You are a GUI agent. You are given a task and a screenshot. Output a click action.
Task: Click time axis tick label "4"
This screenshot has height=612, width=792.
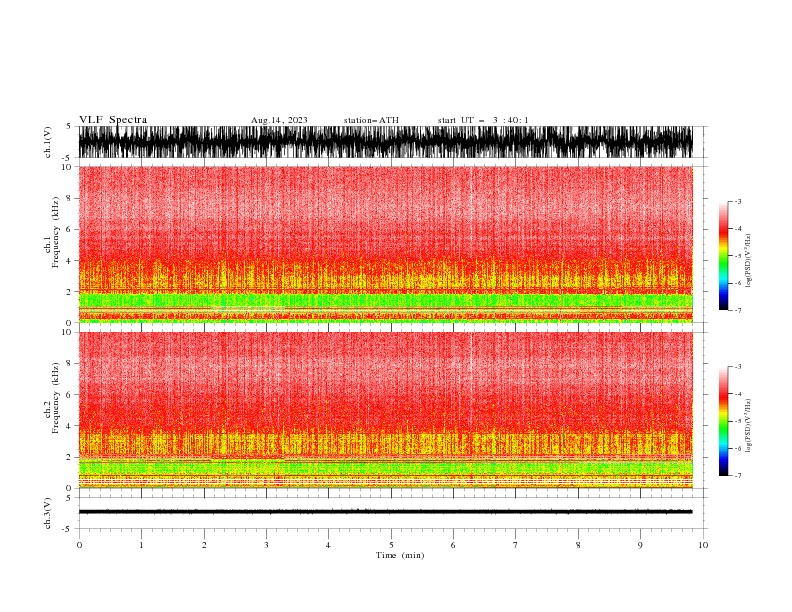(328, 545)
